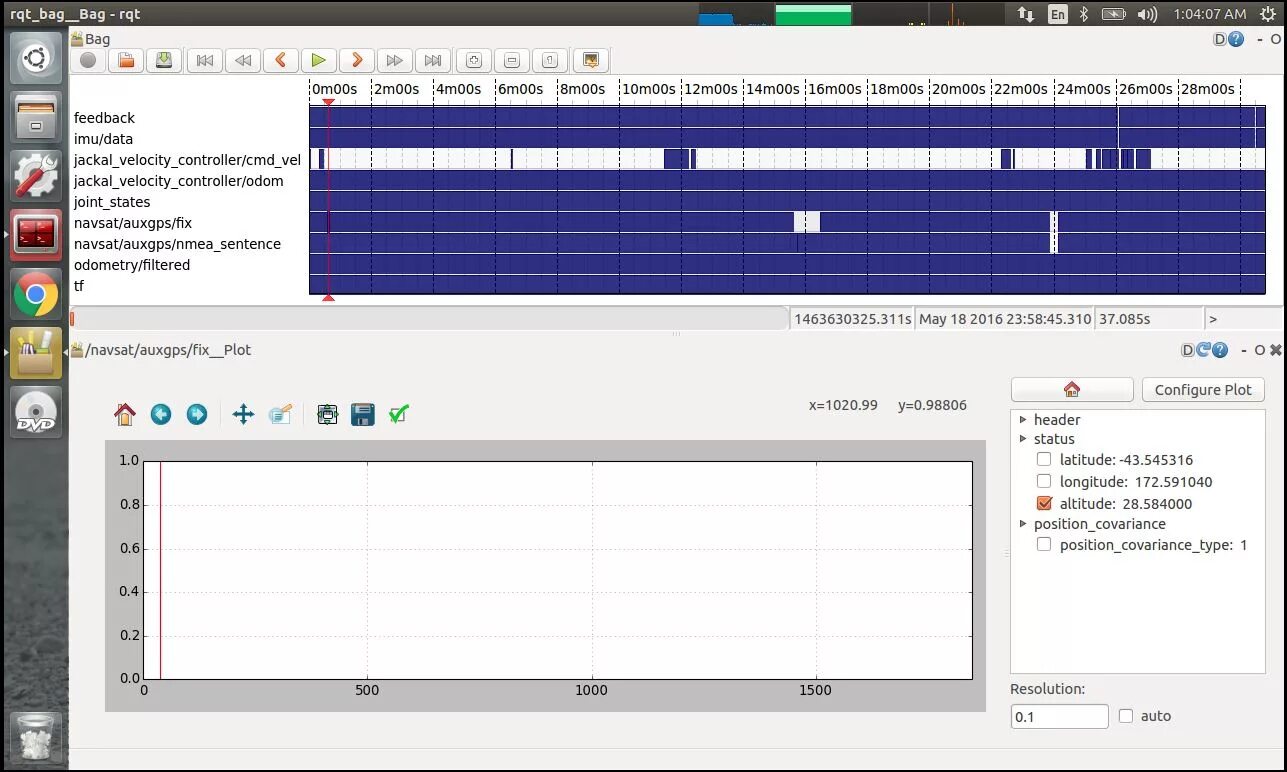Expand position_covariance to view values
The image size is (1287, 772).
click(x=1022, y=524)
